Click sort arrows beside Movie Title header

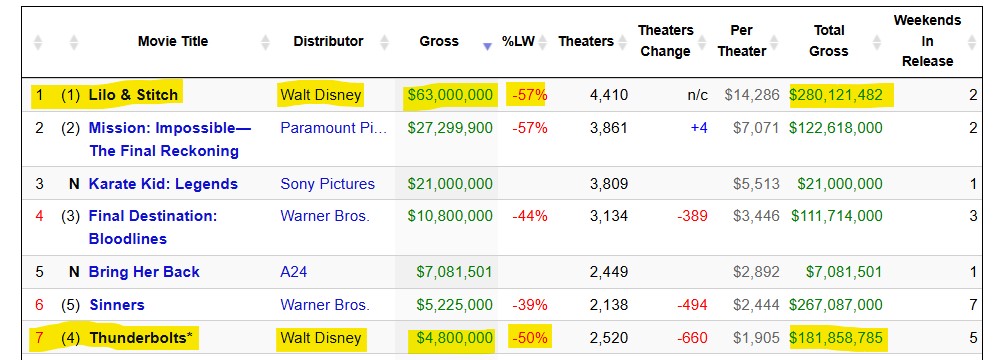click(265, 42)
